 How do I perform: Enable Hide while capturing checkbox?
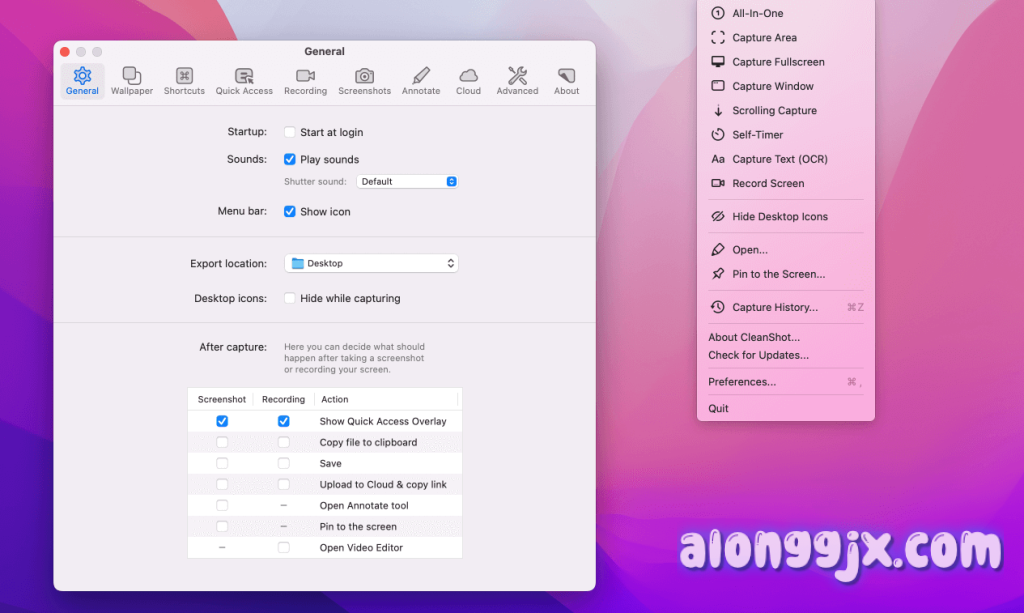290,298
